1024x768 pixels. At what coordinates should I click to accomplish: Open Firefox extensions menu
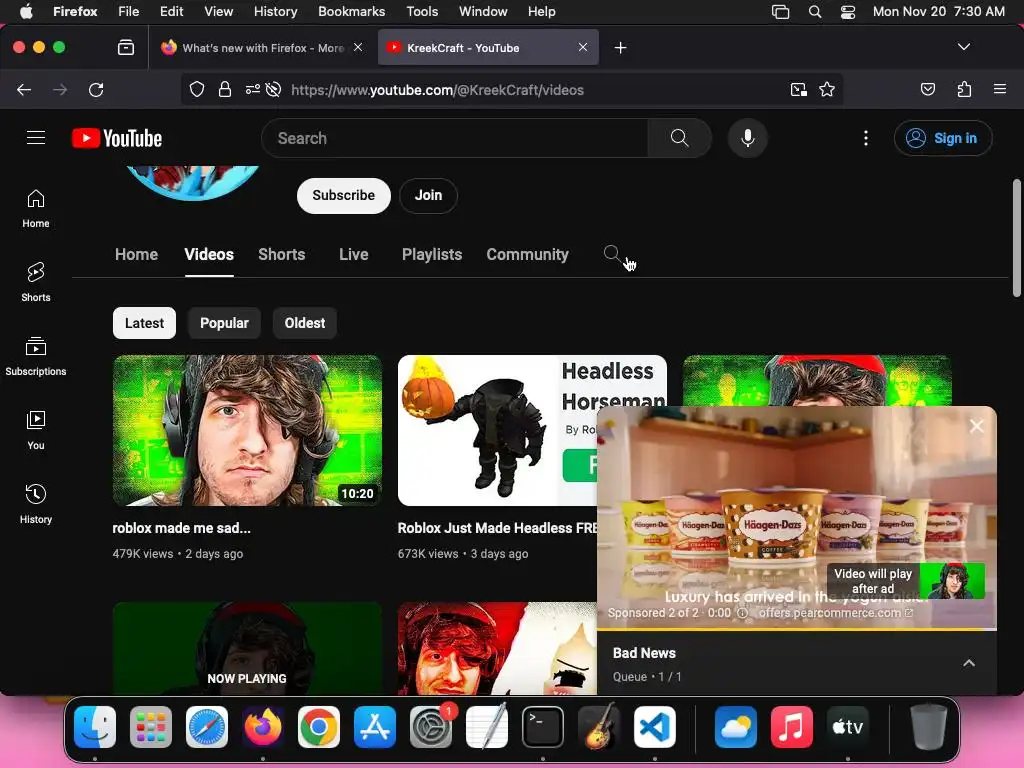click(x=964, y=89)
